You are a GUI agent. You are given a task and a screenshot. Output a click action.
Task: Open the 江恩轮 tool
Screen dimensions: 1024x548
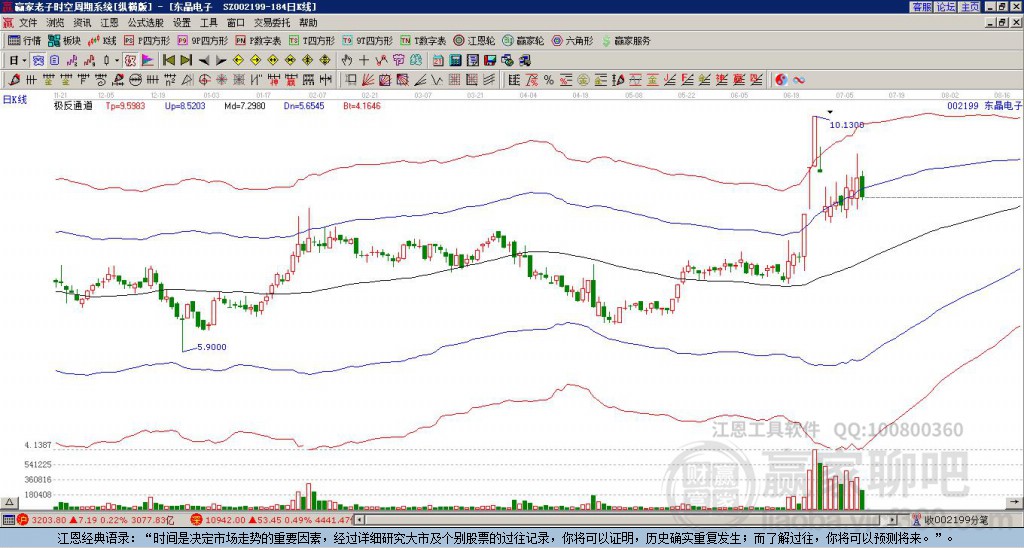coord(474,40)
